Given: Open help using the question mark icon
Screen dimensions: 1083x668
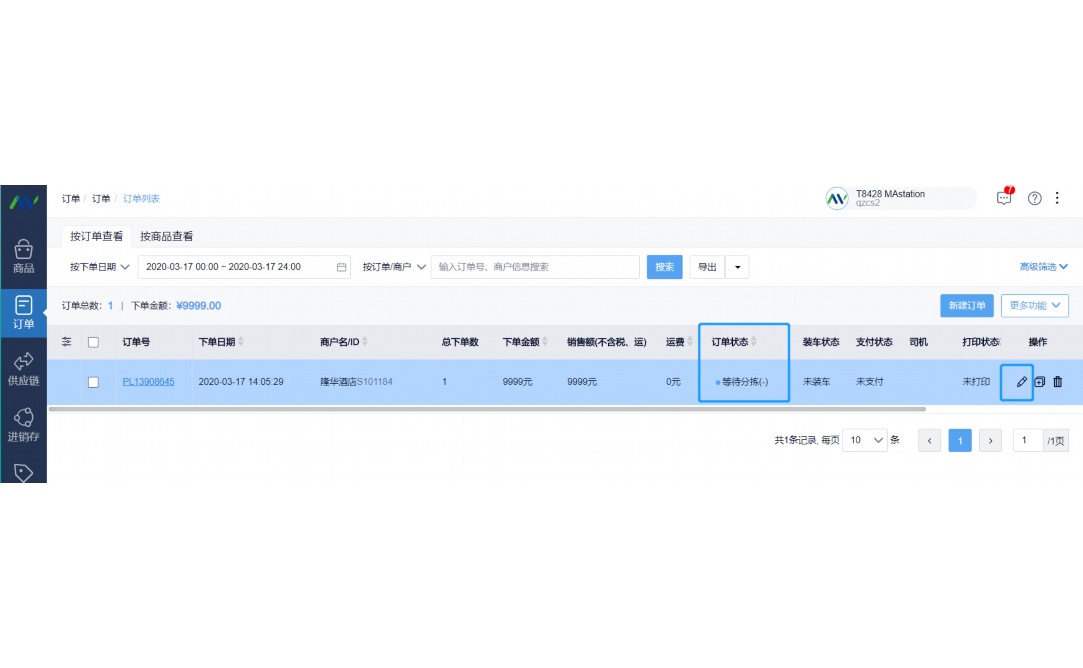Looking at the screenshot, I should point(1033,197).
